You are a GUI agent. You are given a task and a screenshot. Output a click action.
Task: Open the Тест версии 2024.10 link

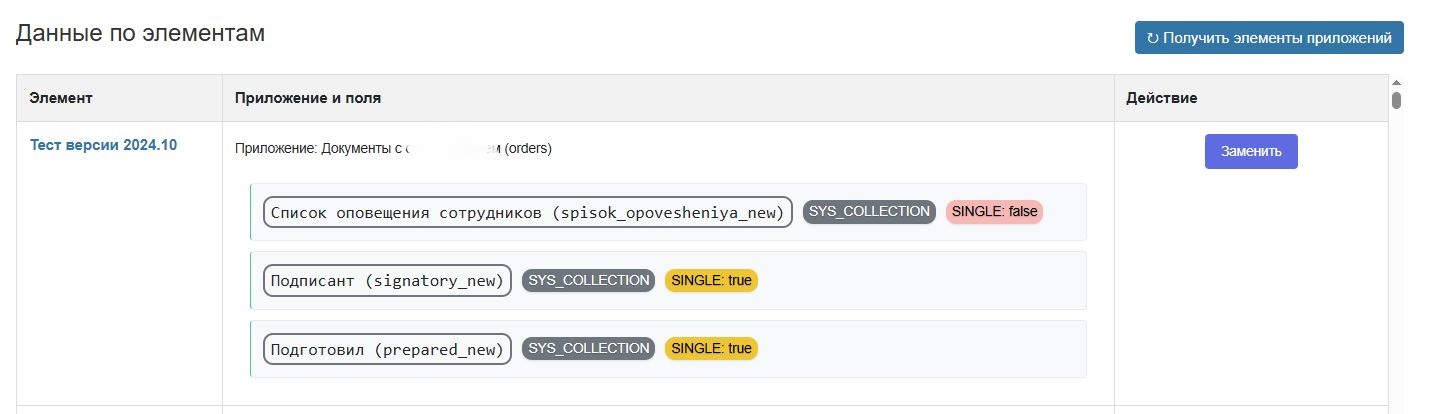point(103,145)
